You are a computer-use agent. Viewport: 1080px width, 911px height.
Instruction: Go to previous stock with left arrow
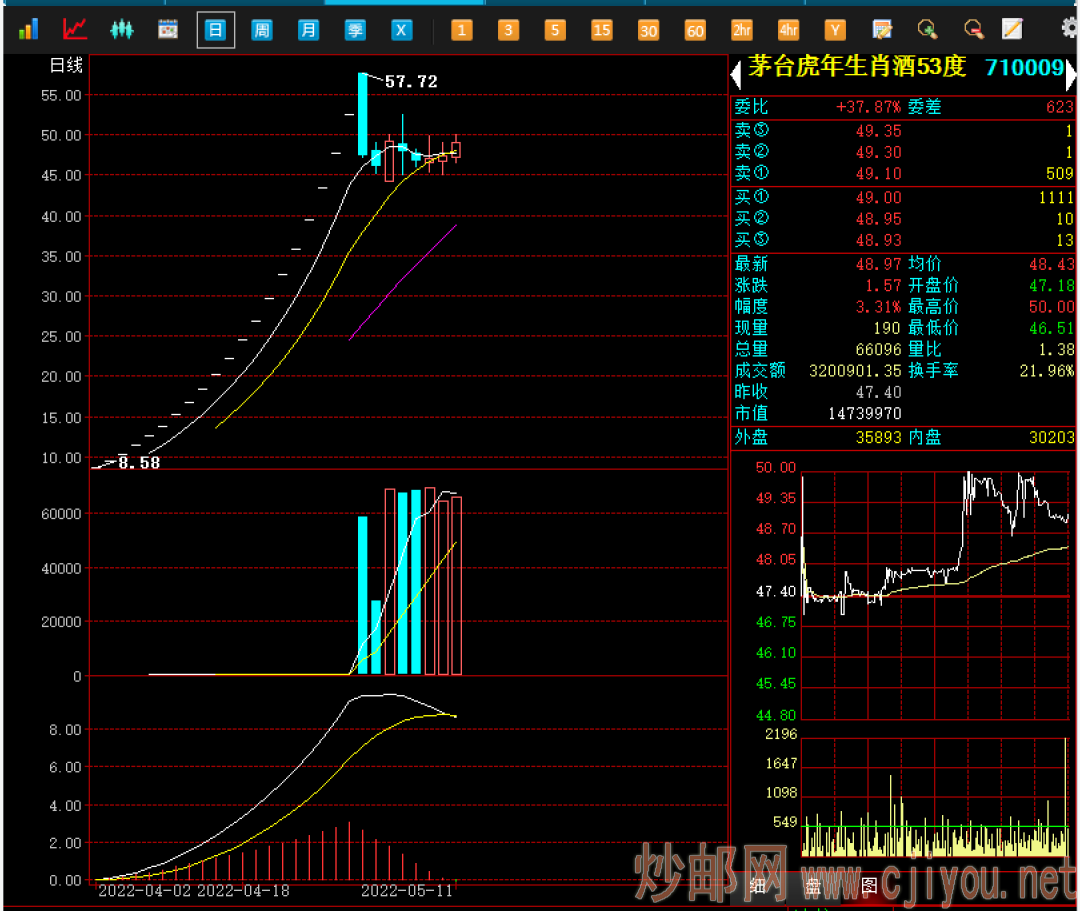coord(737,71)
